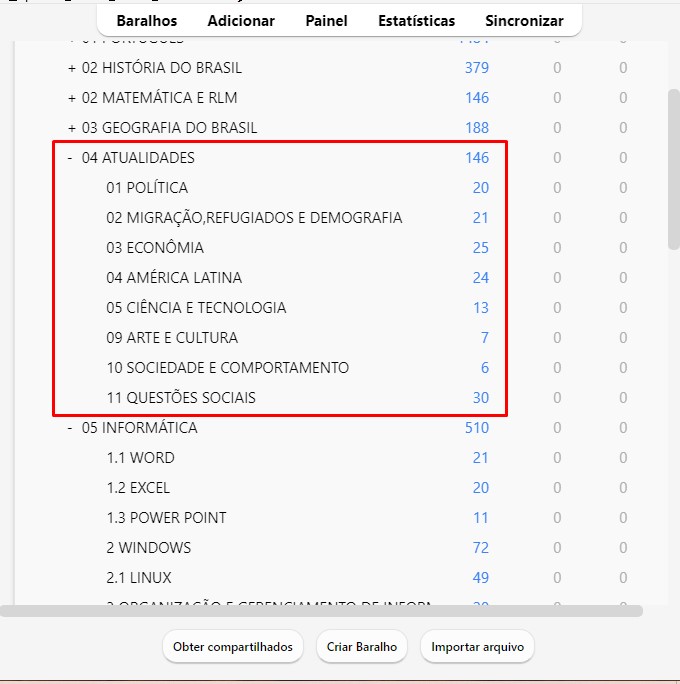Open the Adicionar menu item
680x684 pixels.
(241, 21)
